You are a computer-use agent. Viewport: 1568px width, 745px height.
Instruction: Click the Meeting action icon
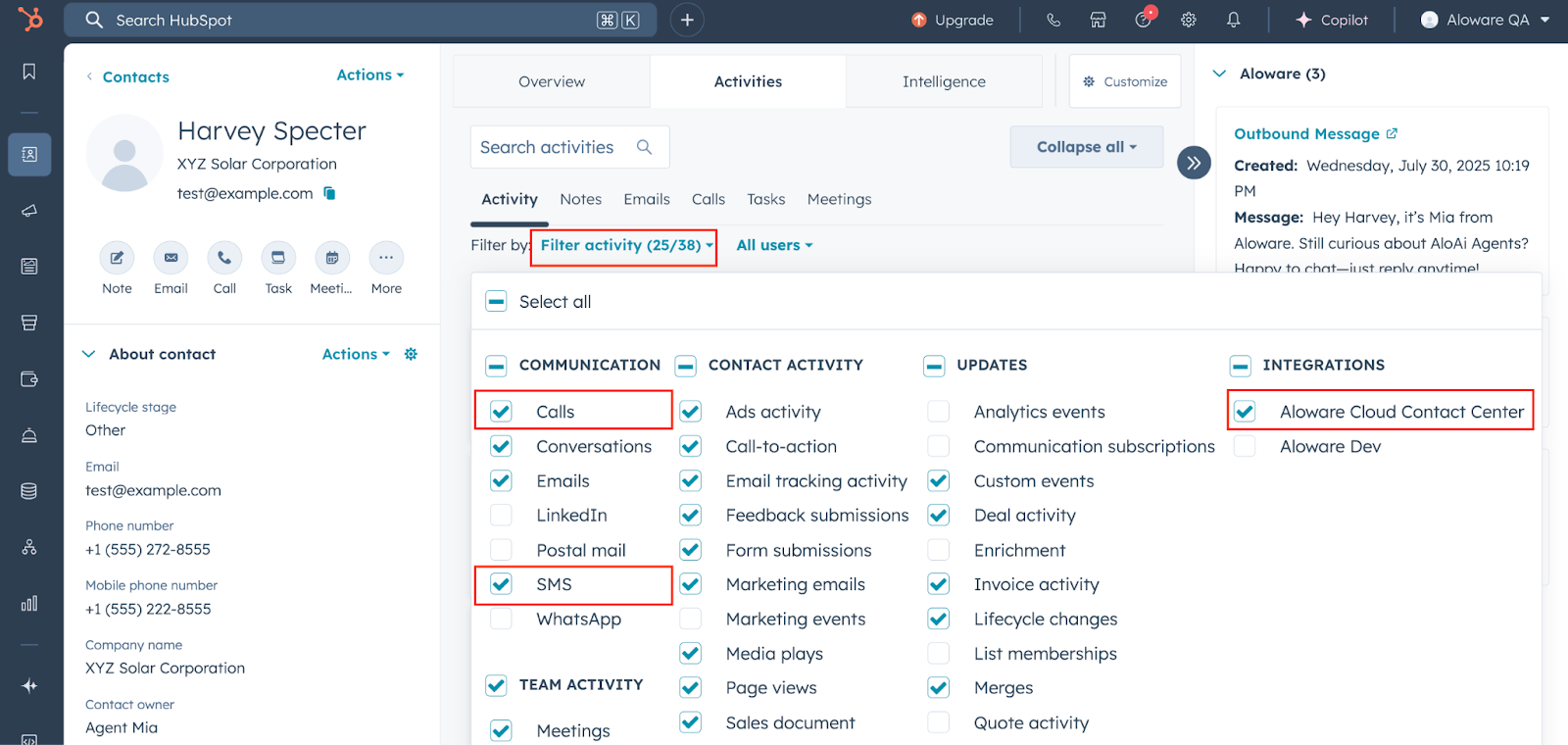coord(332,258)
